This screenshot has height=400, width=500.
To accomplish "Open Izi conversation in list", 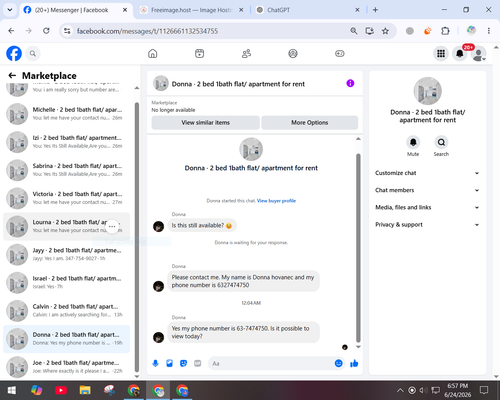I will (x=67, y=142).
